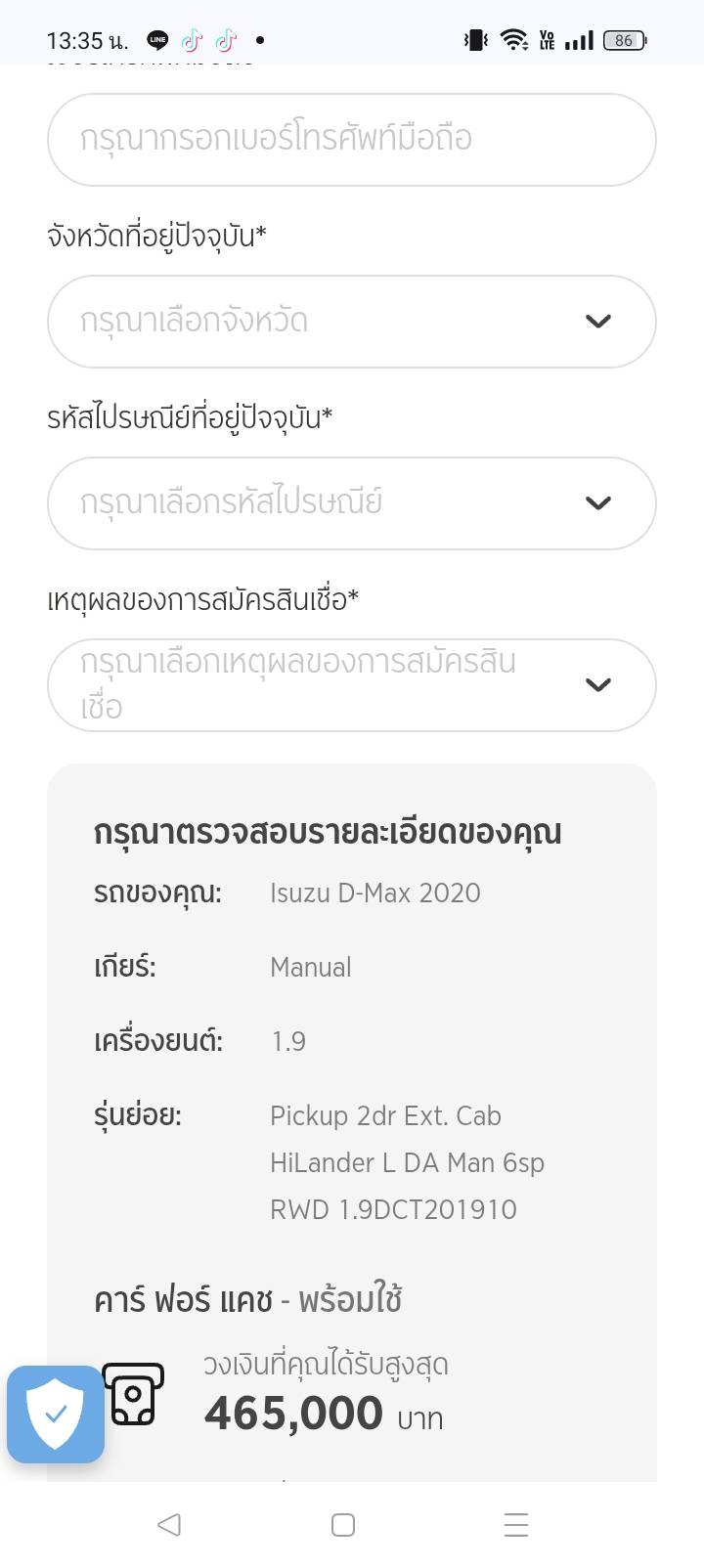Focus the mobile phone number input field
The height and width of the screenshot is (1568, 704).
tap(351, 140)
